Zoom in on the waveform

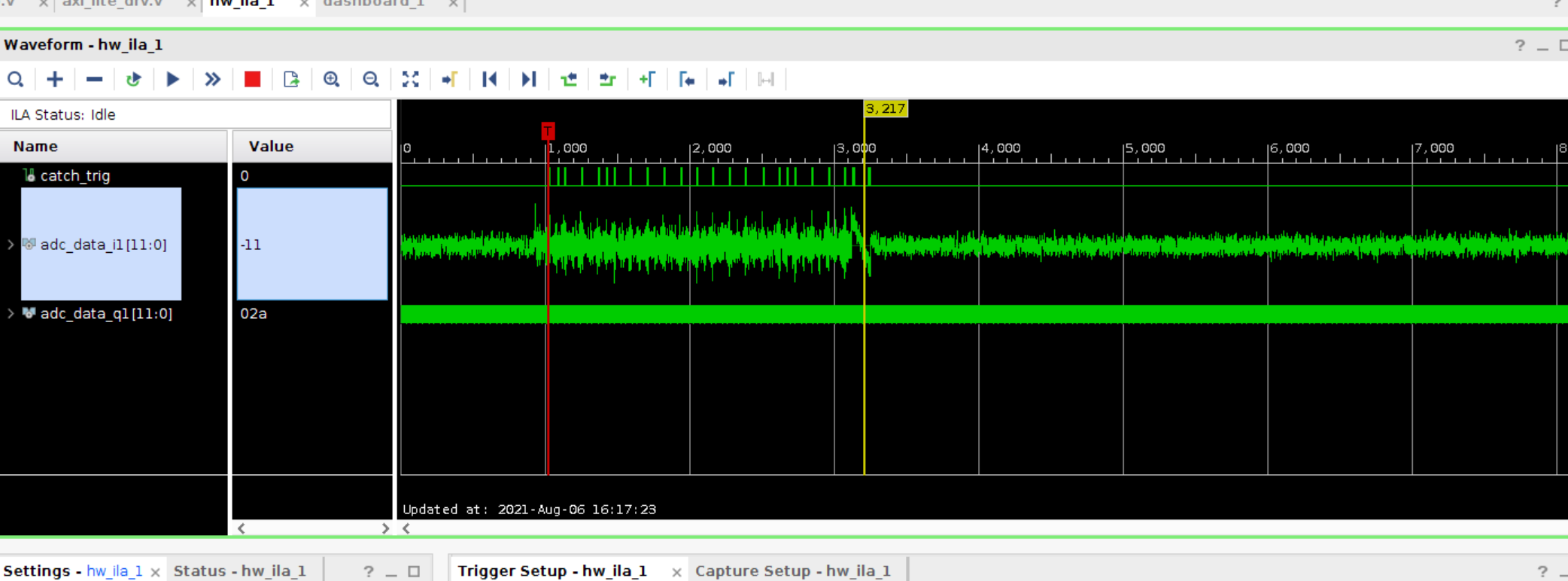pyautogui.click(x=331, y=79)
